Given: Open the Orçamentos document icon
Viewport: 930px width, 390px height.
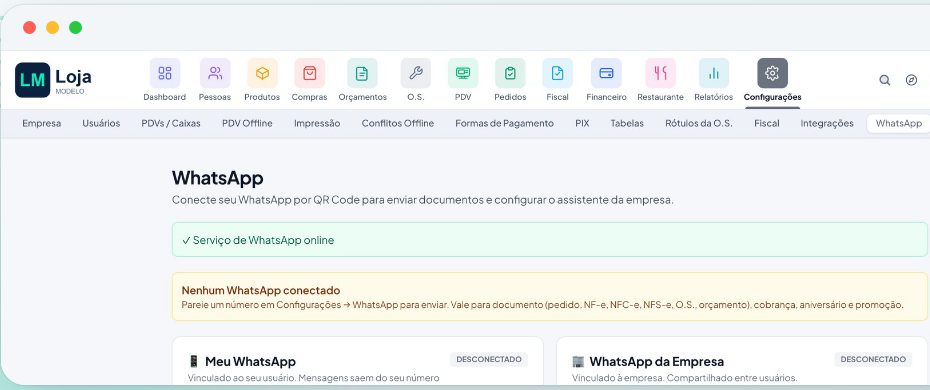Looking at the screenshot, I should point(362,73).
